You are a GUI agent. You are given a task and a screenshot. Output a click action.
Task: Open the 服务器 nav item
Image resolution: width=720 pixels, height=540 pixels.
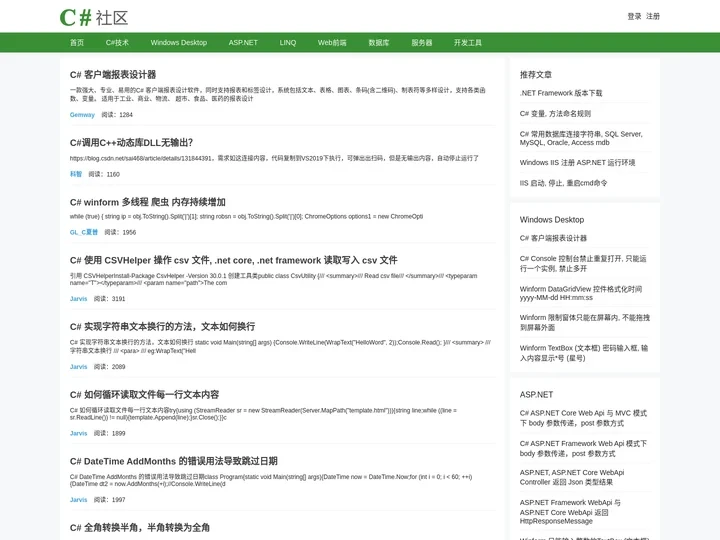[x=422, y=43]
